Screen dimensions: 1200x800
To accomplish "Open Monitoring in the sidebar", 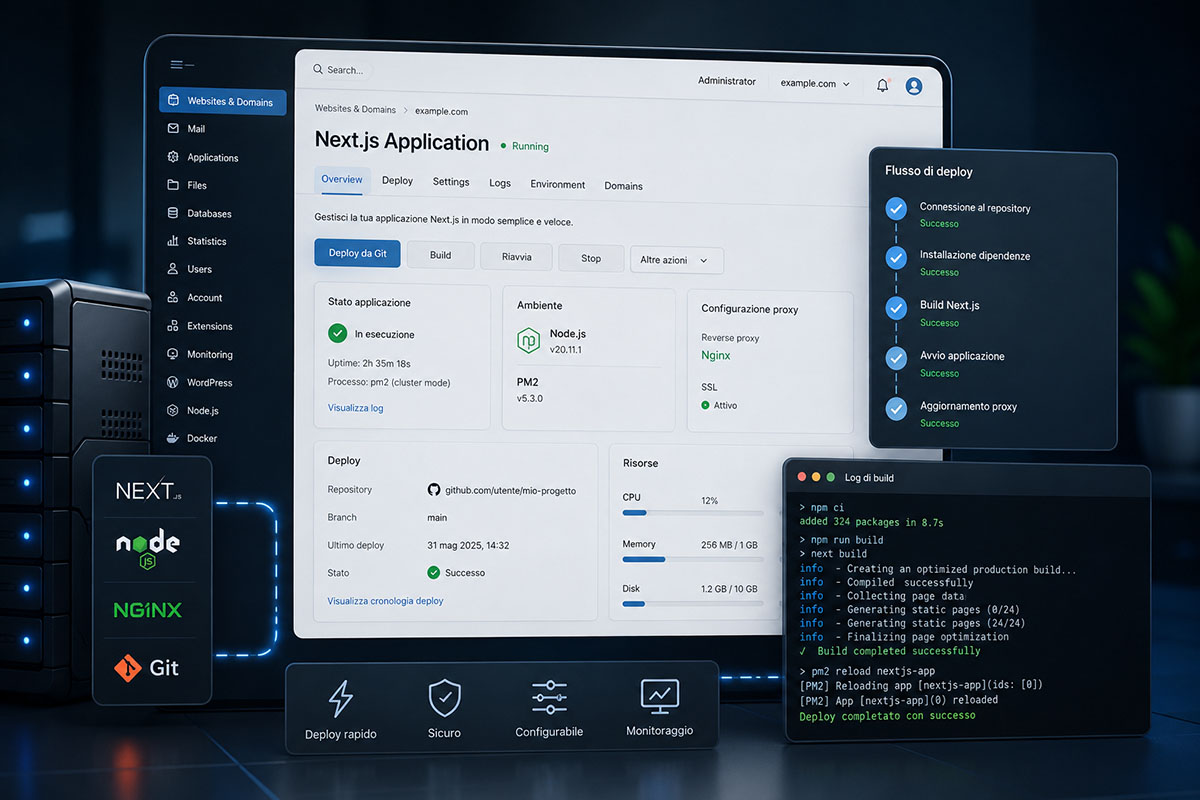I will pyautogui.click(x=199, y=354).
